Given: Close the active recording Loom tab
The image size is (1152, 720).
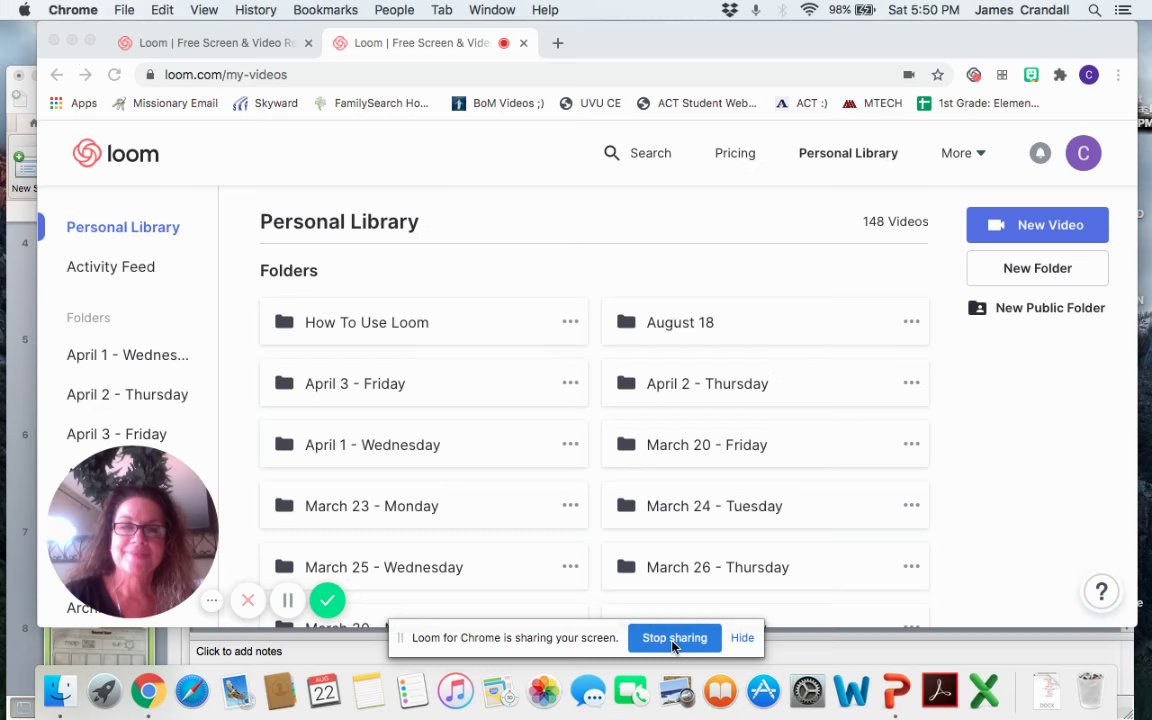Looking at the screenshot, I should point(523,43).
